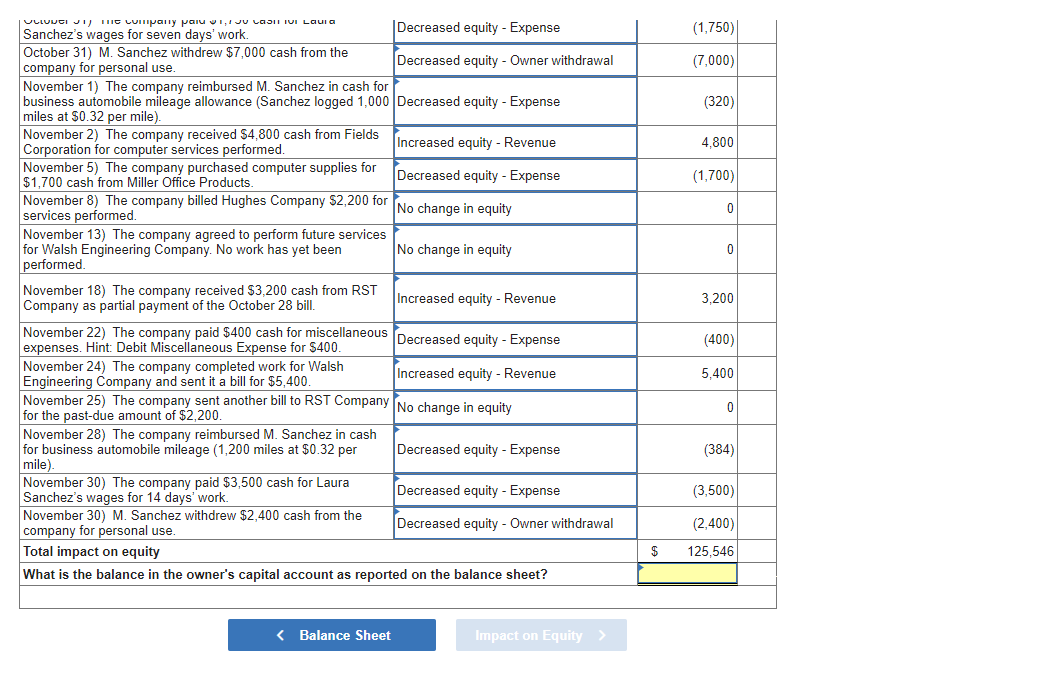
Task: Open the equity dropdown for November 22 miscellaneous expense
Action: pyautogui.click(x=514, y=339)
